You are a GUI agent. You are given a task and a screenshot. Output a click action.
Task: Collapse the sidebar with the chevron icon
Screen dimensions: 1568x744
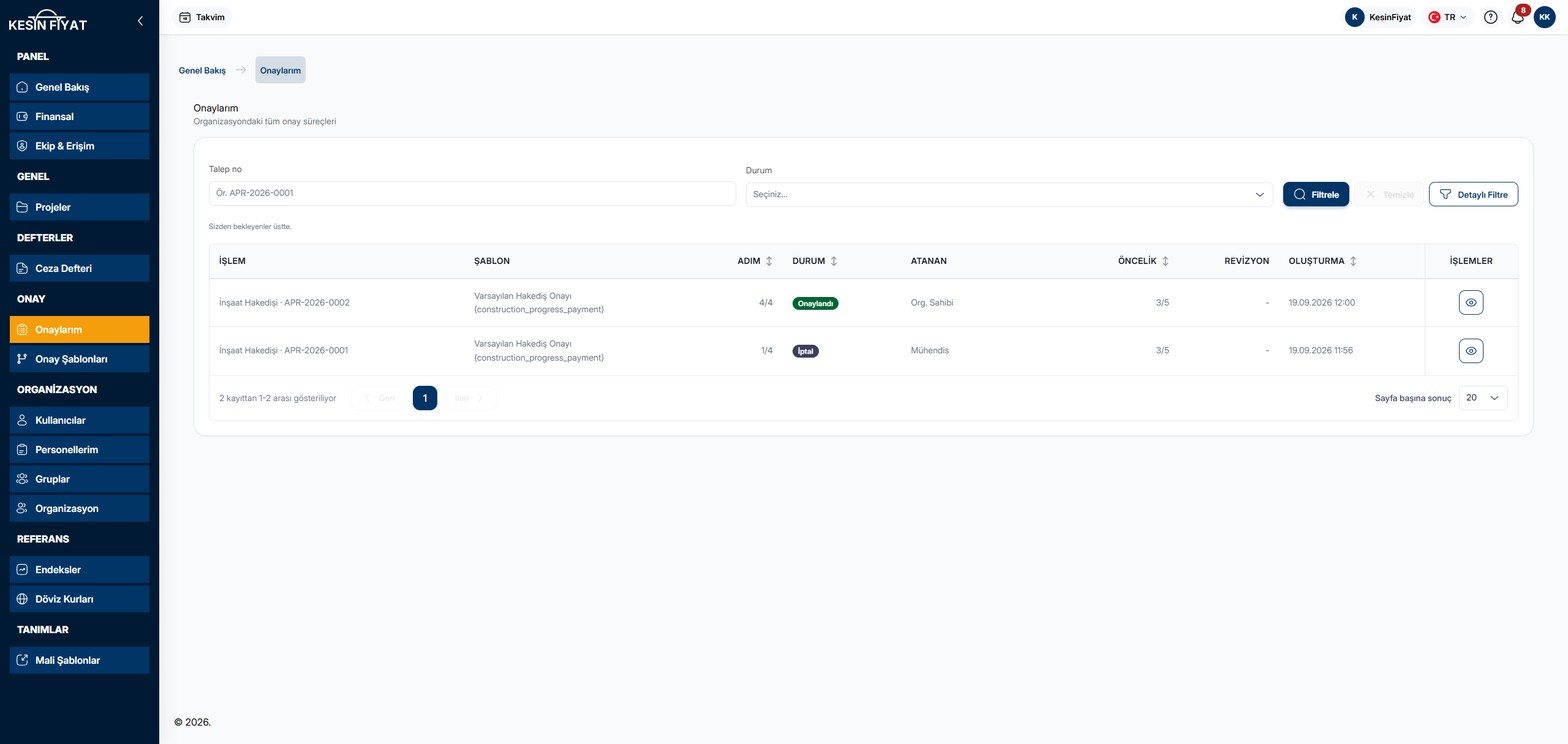140,20
